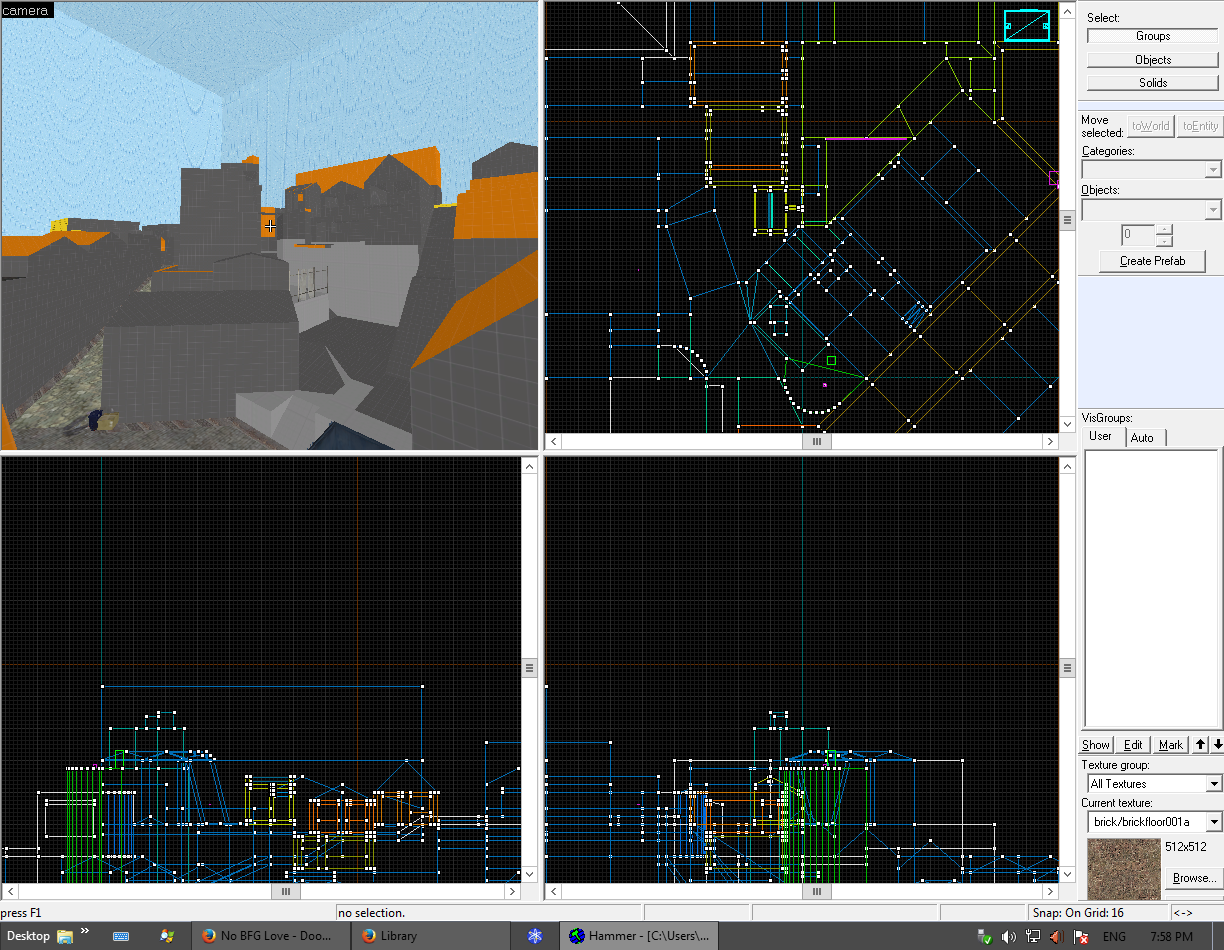Click the brickfloor001a texture preview
This screenshot has width=1224, height=950.
[1124, 867]
